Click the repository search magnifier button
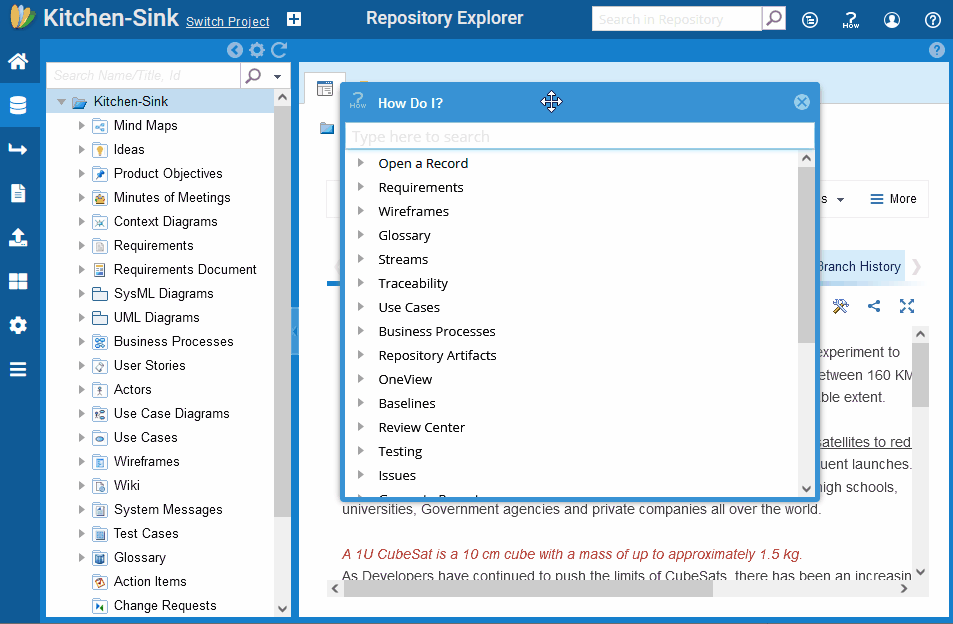 point(774,19)
